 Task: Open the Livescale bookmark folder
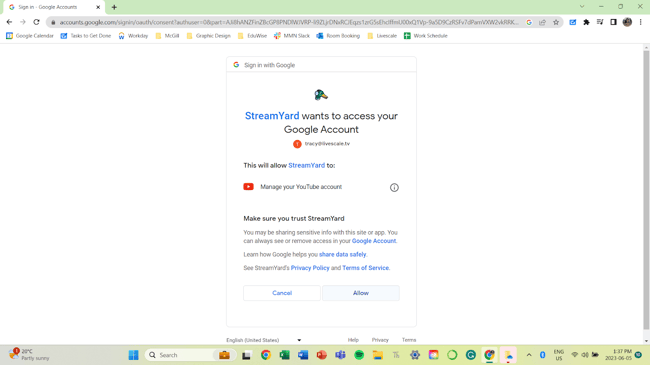coord(382,36)
